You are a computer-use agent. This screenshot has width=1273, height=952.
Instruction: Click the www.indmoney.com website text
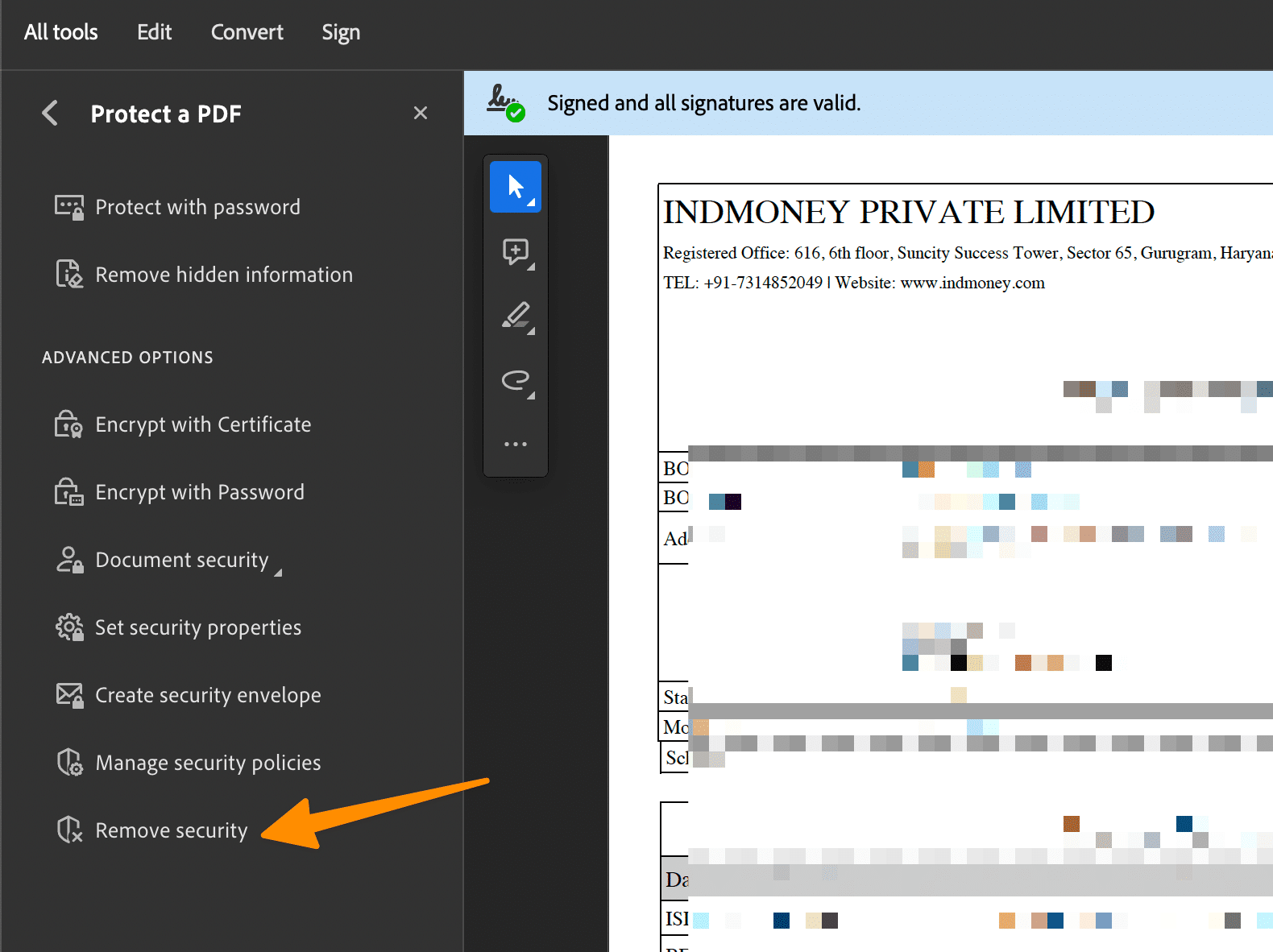[x=972, y=283]
